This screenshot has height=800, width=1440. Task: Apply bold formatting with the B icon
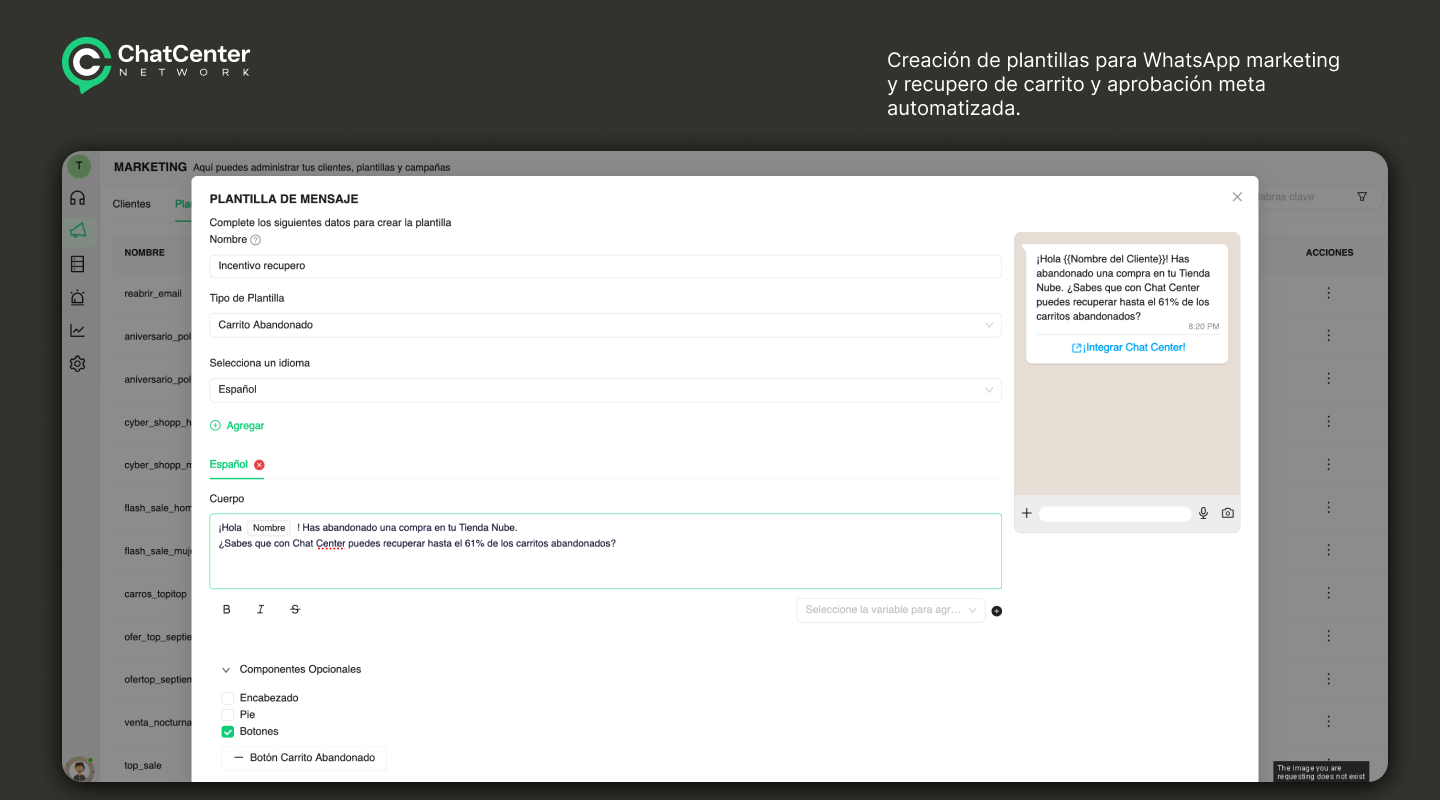click(227, 609)
